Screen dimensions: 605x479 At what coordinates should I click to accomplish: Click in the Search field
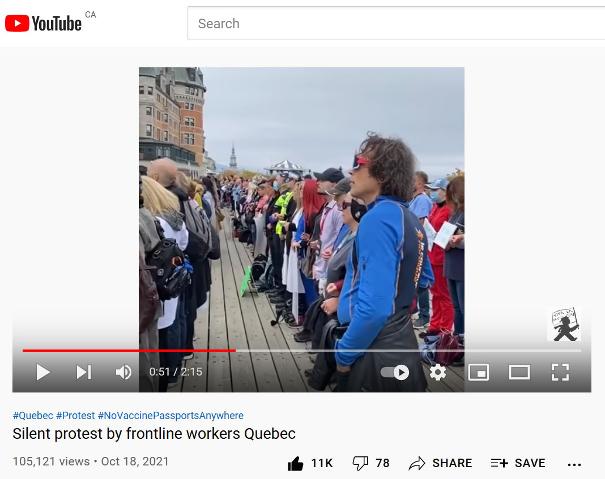[x=396, y=23]
